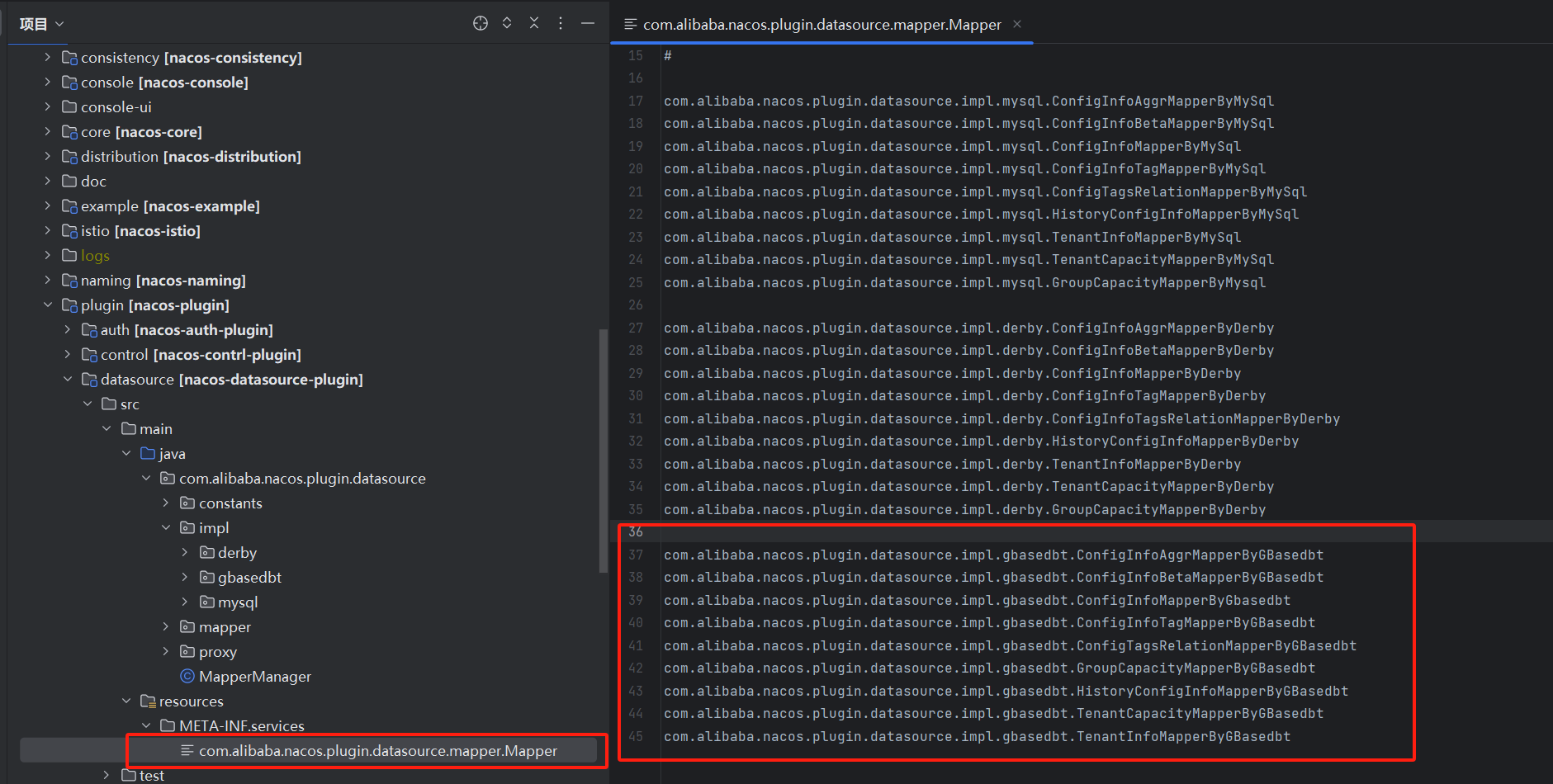1553x784 pixels.
Task: Collapse the main folder
Action: click(x=107, y=428)
